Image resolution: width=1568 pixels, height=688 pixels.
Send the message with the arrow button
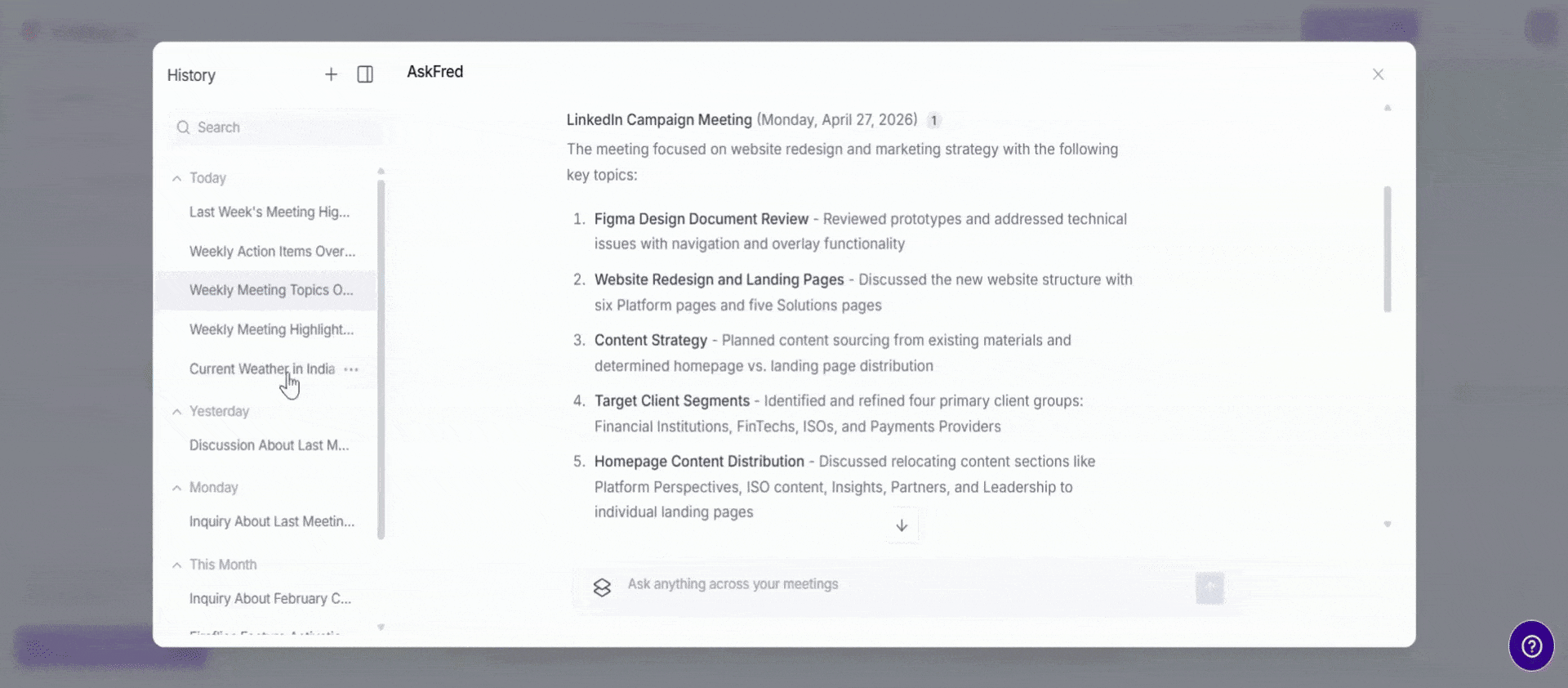(x=1209, y=587)
